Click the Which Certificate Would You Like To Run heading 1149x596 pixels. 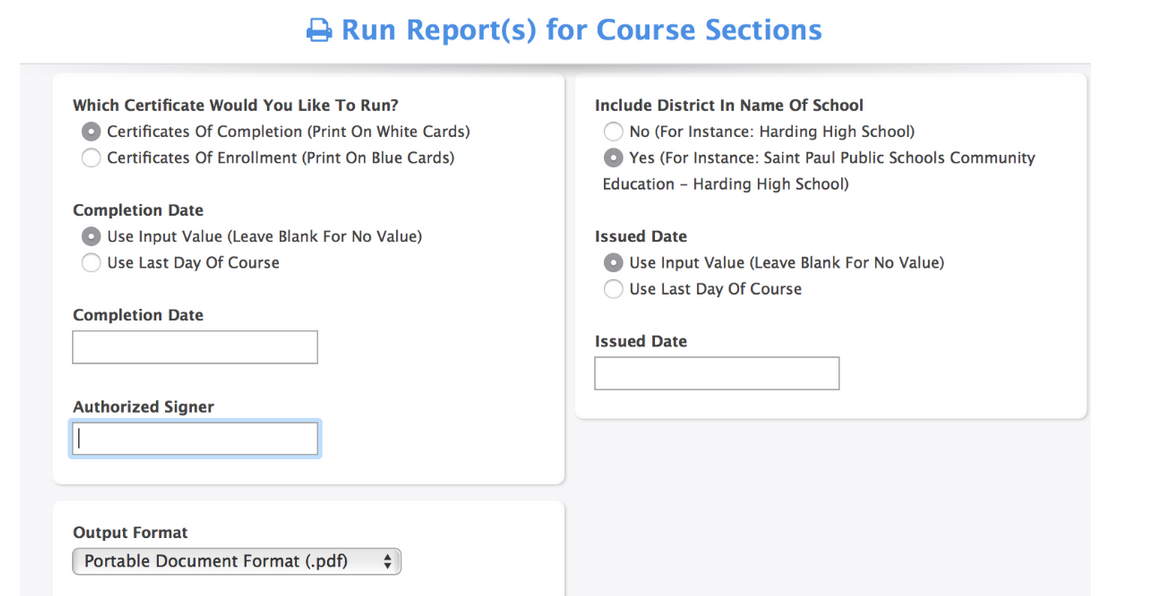tap(236, 105)
